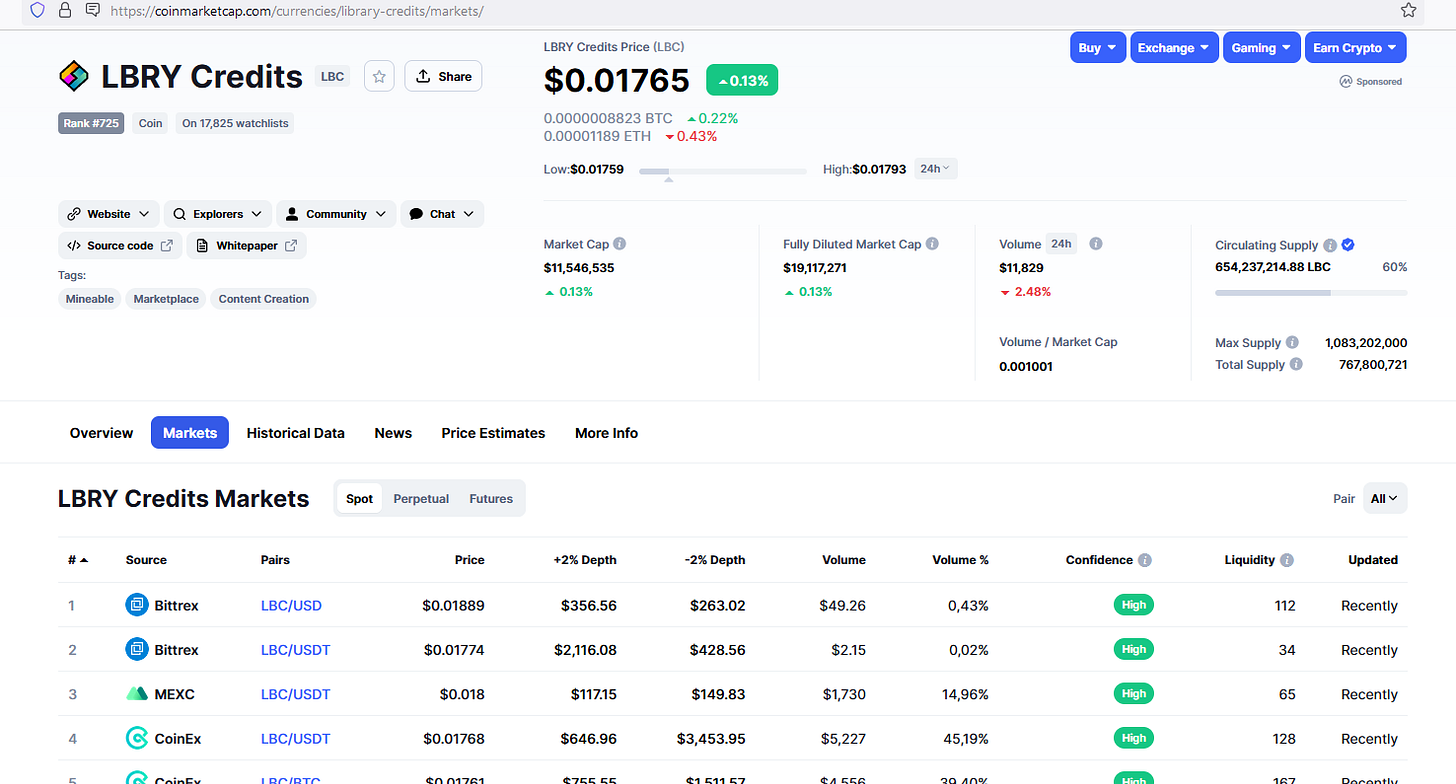Select the Mineable tag

pos(90,299)
